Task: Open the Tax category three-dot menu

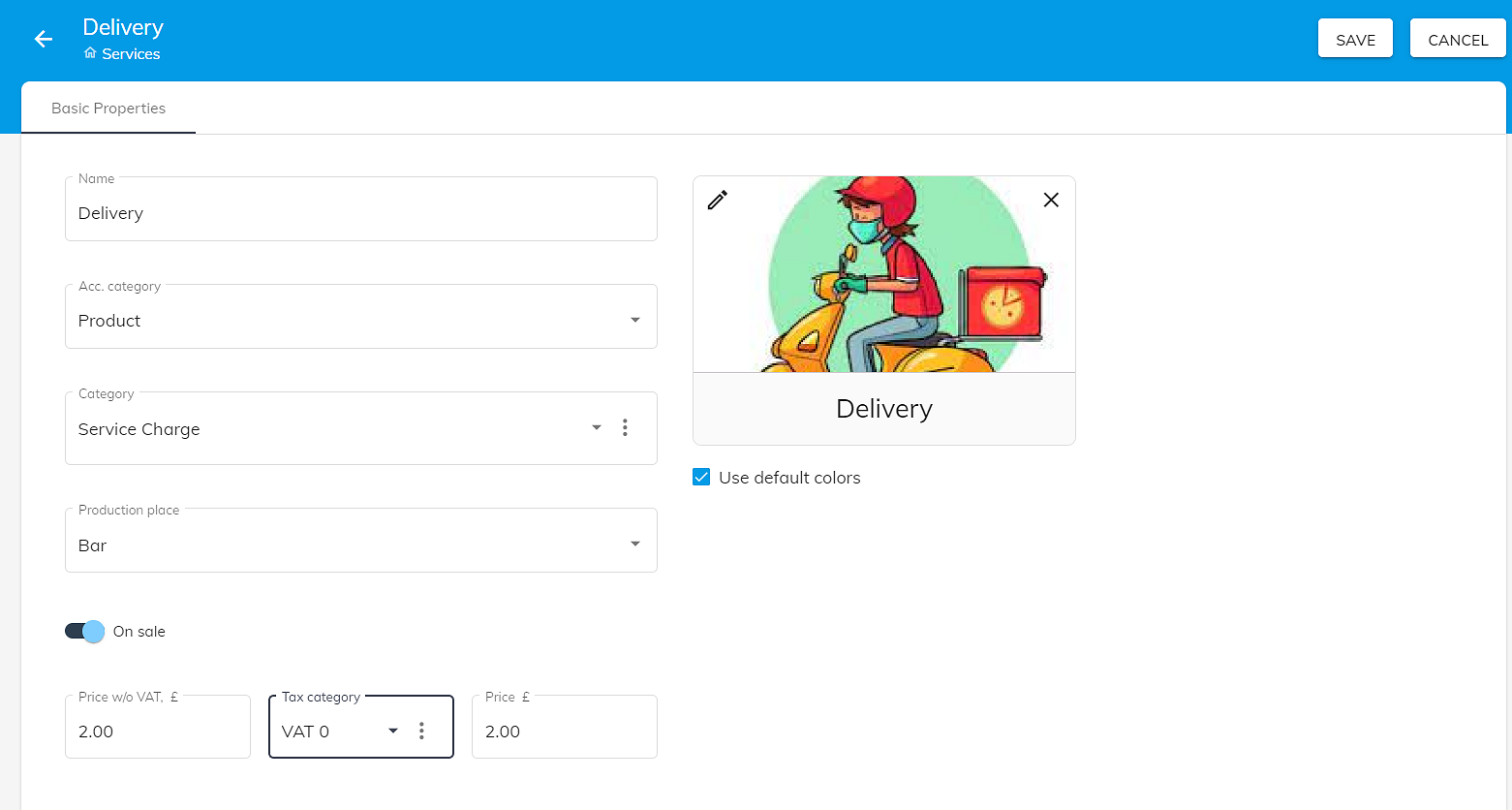Action: (x=421, y=731)
